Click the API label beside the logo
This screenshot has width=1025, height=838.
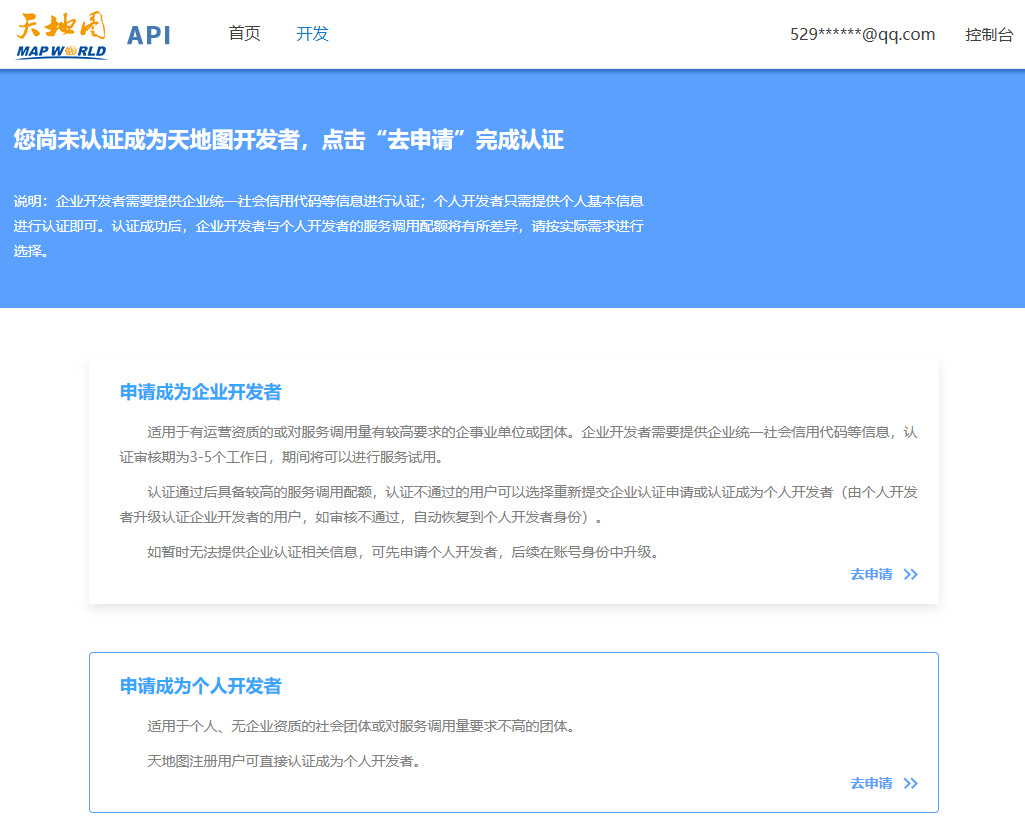point(149,35)
